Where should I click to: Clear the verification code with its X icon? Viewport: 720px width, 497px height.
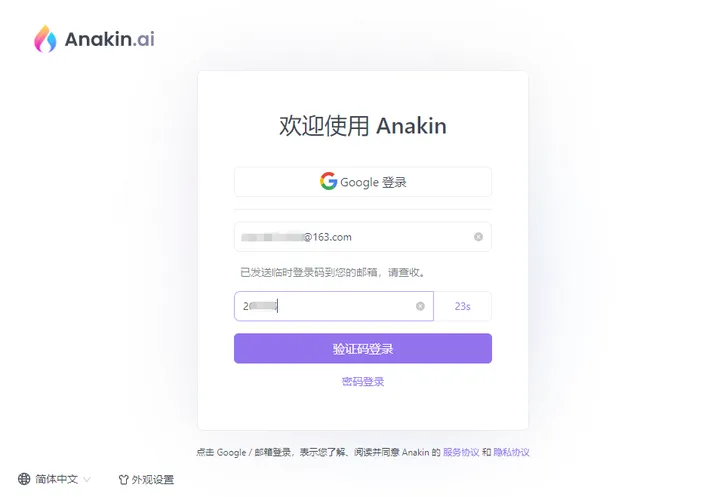420,306
